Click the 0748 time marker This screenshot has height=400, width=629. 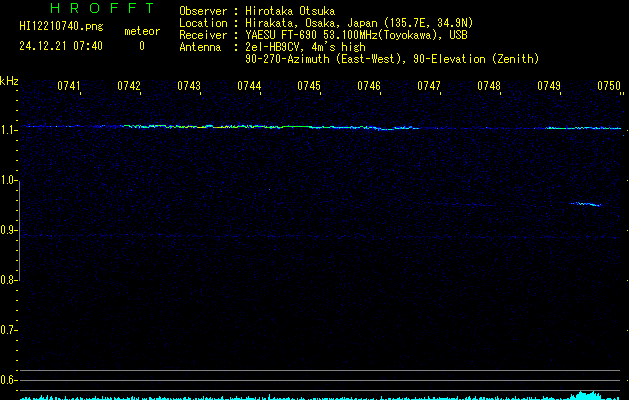[489, 85]
